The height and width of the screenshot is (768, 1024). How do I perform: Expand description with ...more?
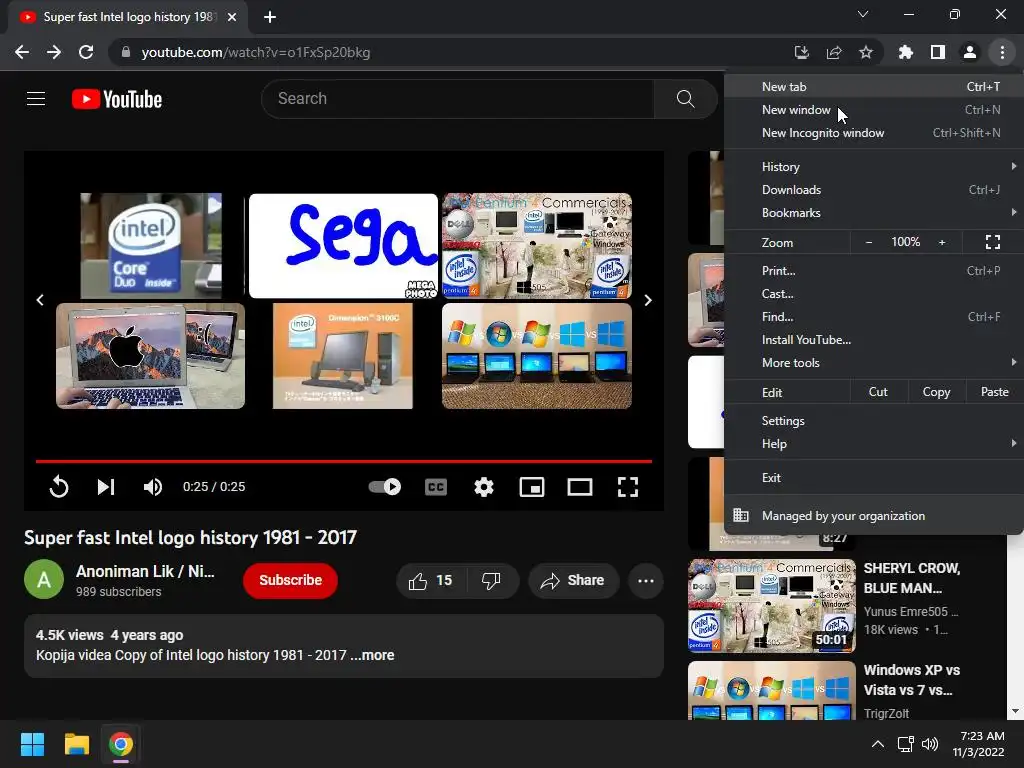(372, 655)
